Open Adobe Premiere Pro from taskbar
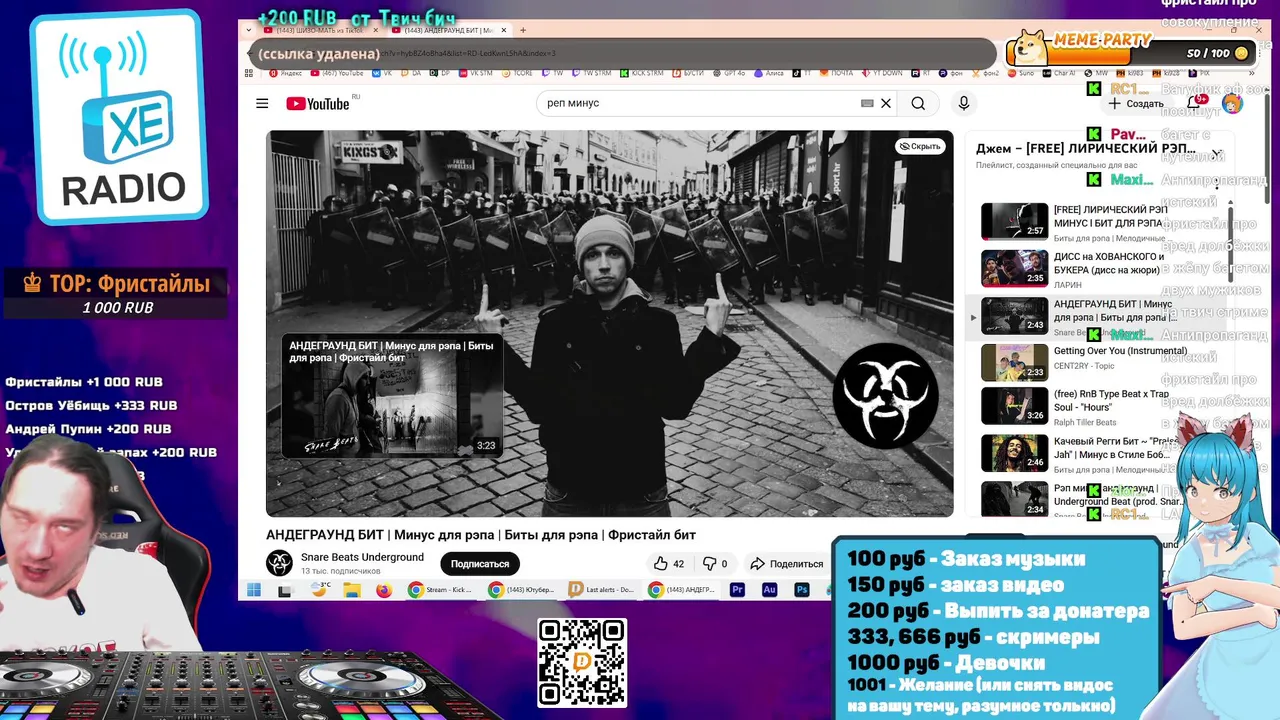 tap(738, 590)
